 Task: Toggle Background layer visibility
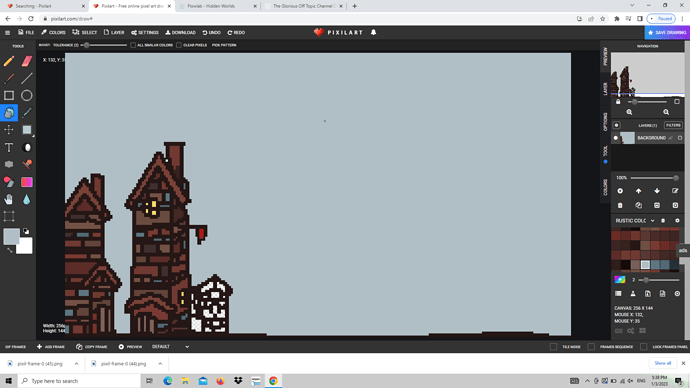616,138
